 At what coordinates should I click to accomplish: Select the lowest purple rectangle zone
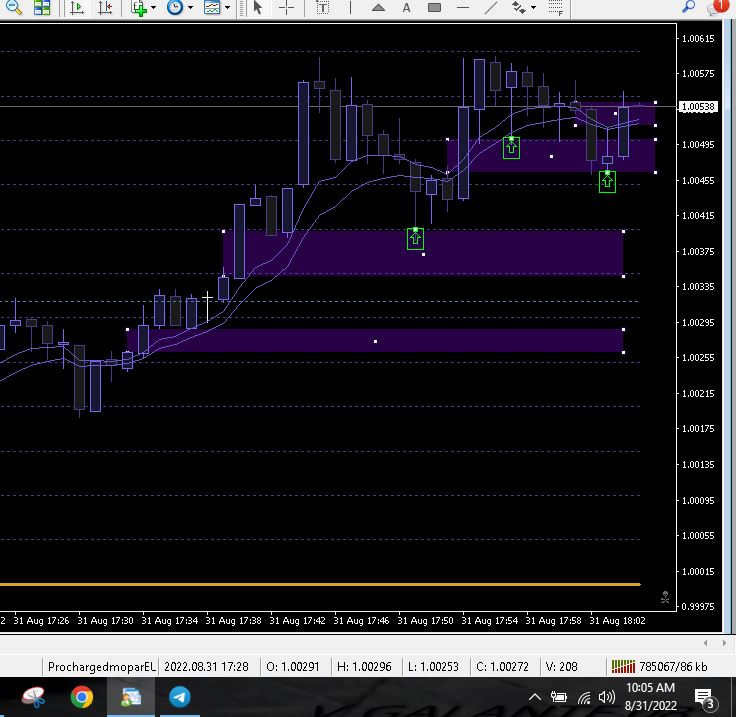click(375, 341)
